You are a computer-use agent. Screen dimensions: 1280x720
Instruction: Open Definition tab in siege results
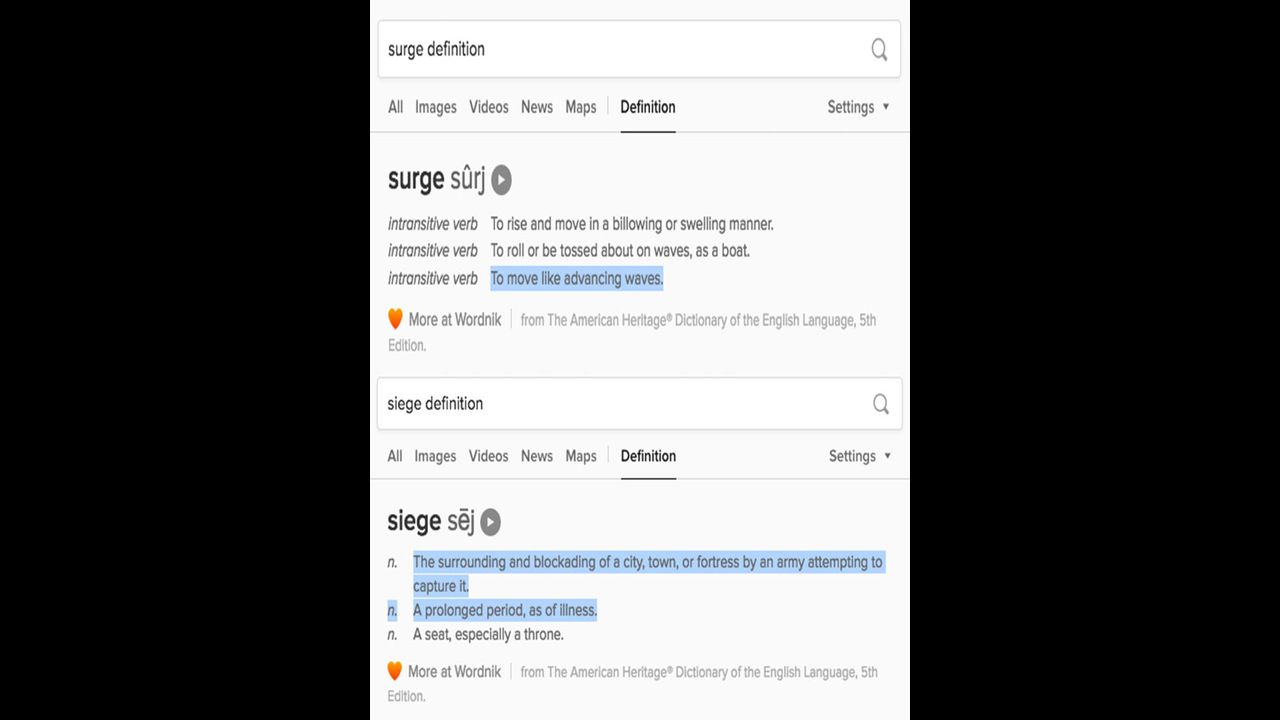(x=648, y=456)
